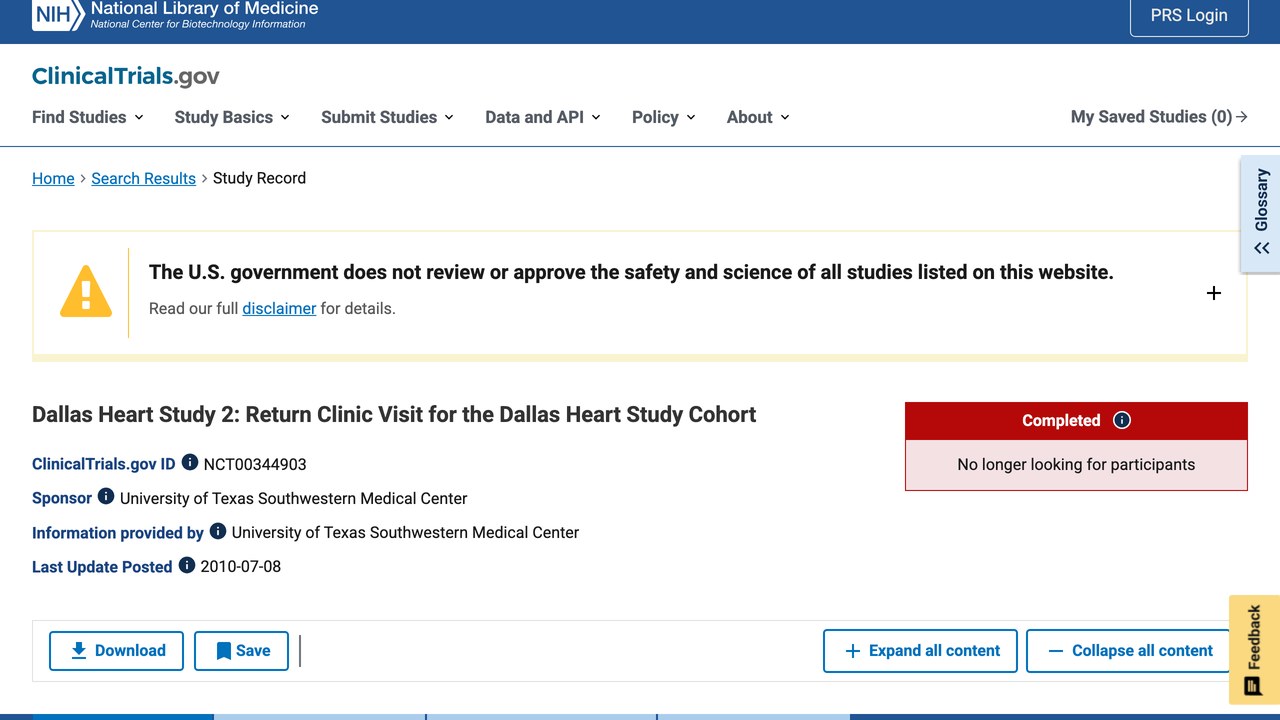Viewport: 1280px width, 720px height.
Task: Expand the Policy menu
Action: coord(664,117)
